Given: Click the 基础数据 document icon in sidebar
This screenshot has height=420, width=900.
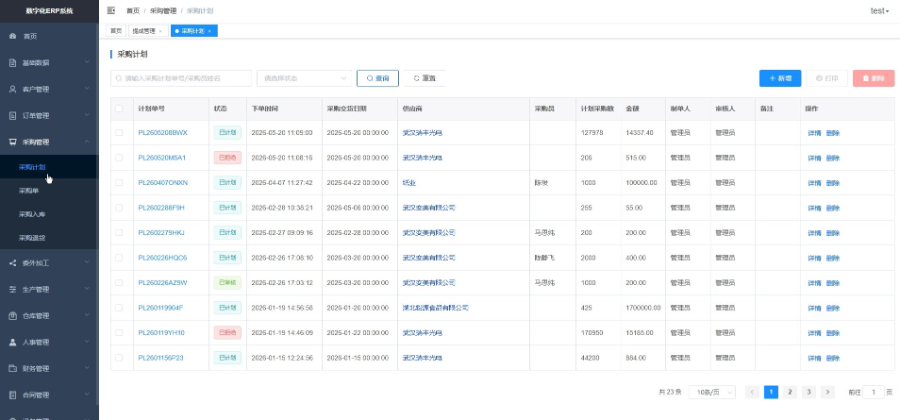Looking at the screenshot, I should point(13,63).
